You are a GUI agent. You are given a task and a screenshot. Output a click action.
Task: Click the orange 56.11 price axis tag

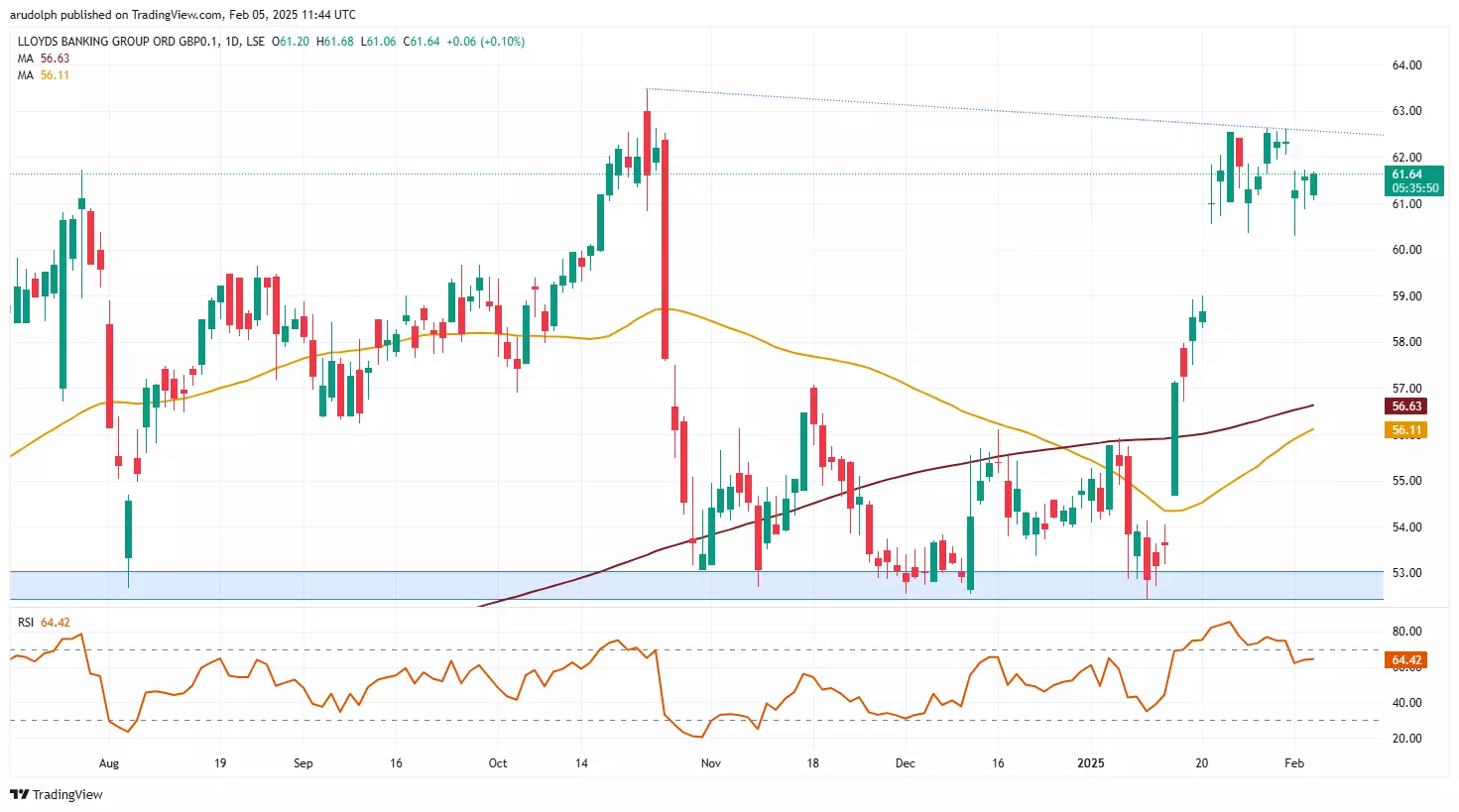(1406, 430)
